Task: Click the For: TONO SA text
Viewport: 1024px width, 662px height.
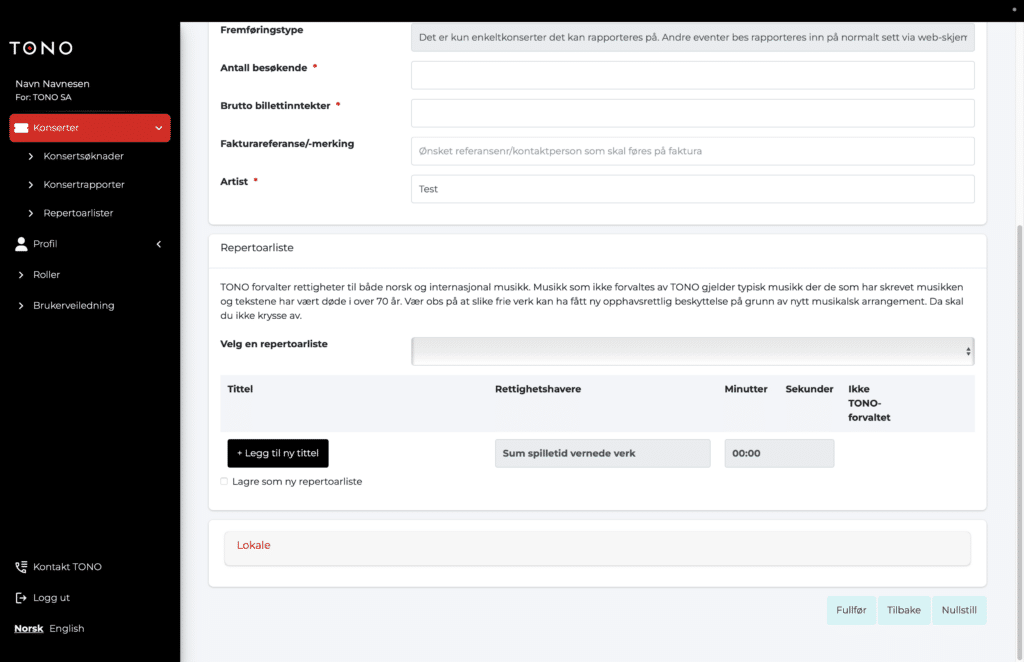Action: [x=43, y=97]
